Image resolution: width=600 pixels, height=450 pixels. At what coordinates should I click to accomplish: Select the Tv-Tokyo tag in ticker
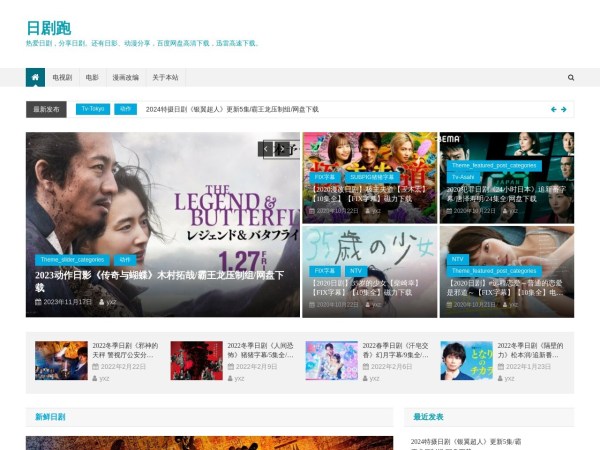(x=92, y=108)
